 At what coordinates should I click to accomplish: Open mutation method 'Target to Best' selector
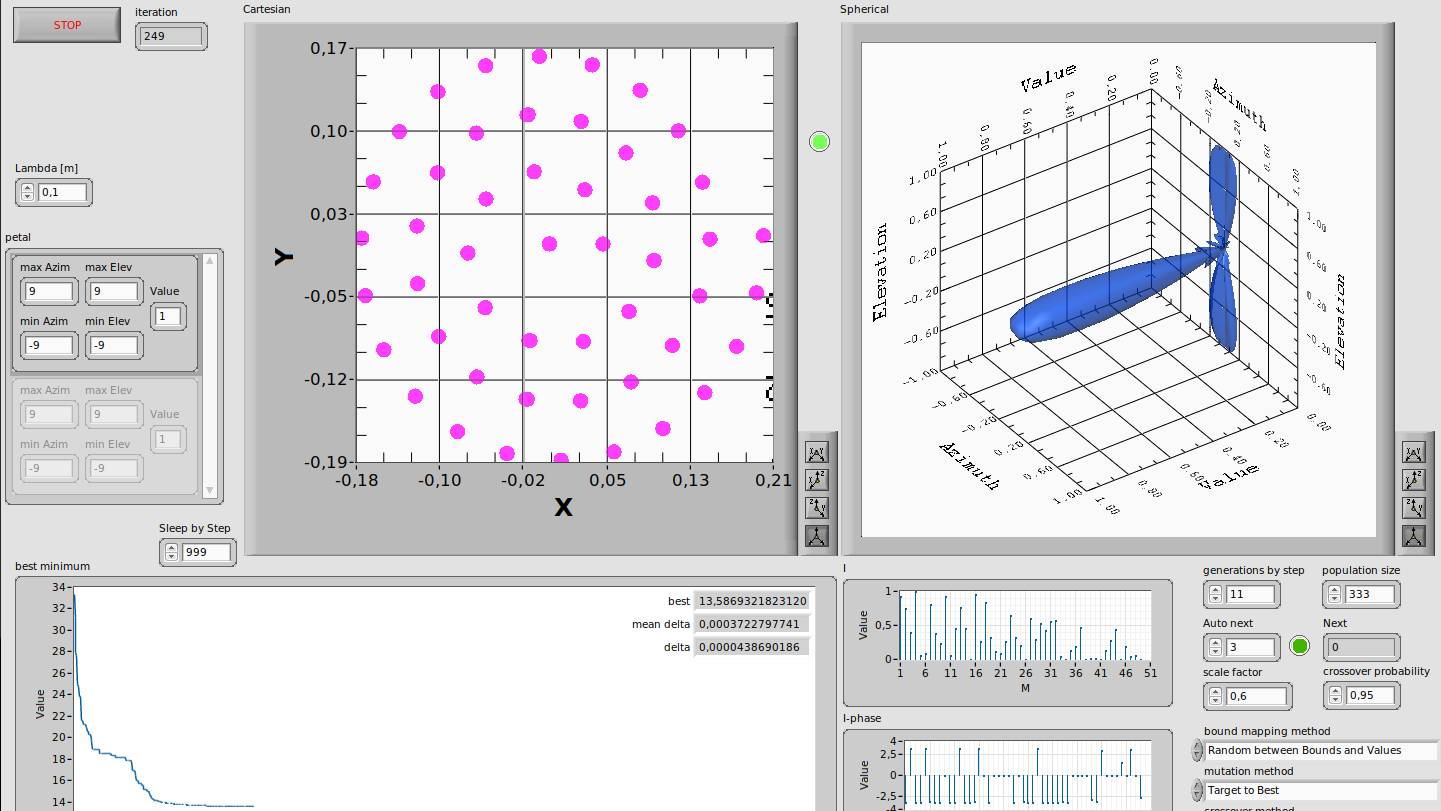[x=1321, y=790]
